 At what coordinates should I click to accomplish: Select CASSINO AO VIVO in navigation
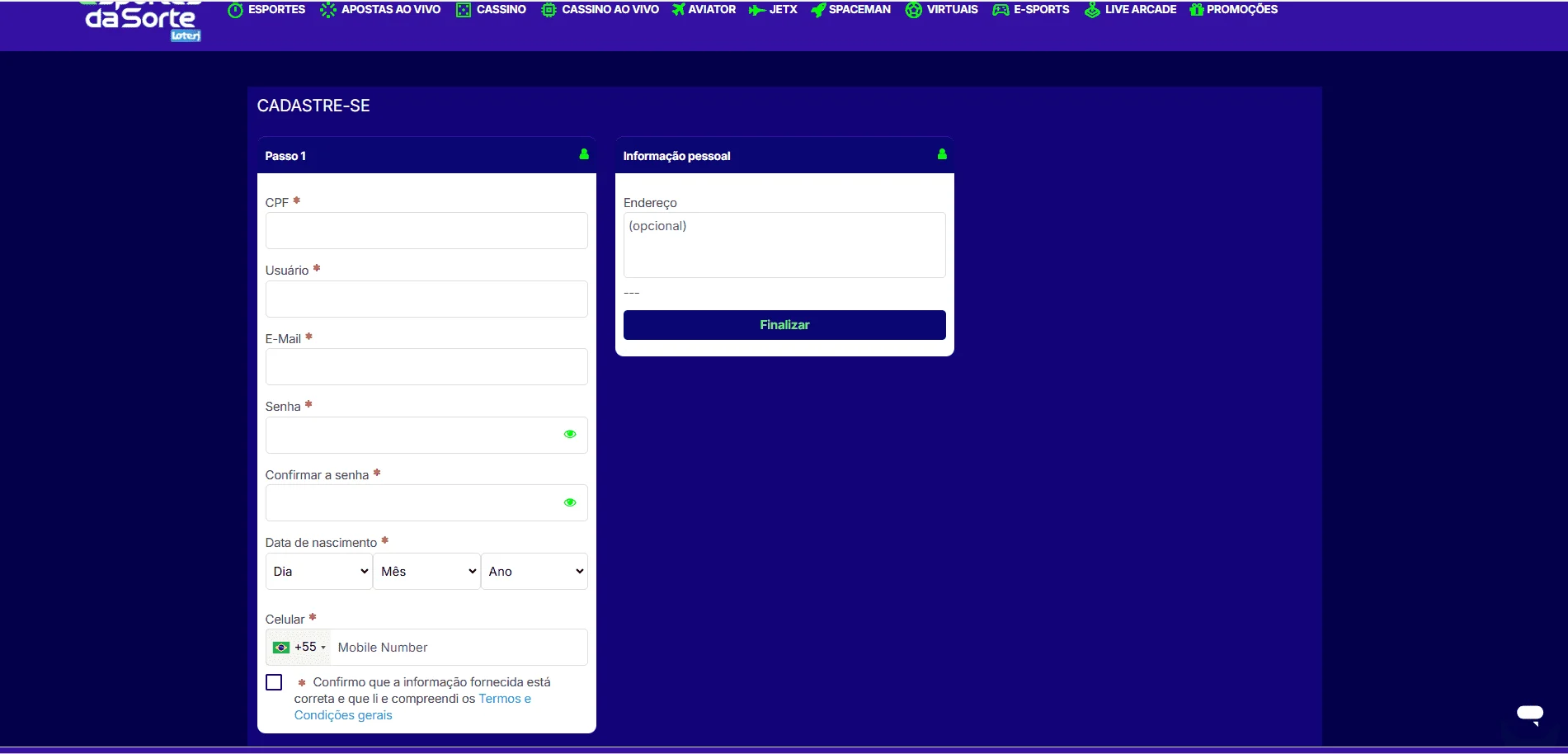(x=610, y=10)
